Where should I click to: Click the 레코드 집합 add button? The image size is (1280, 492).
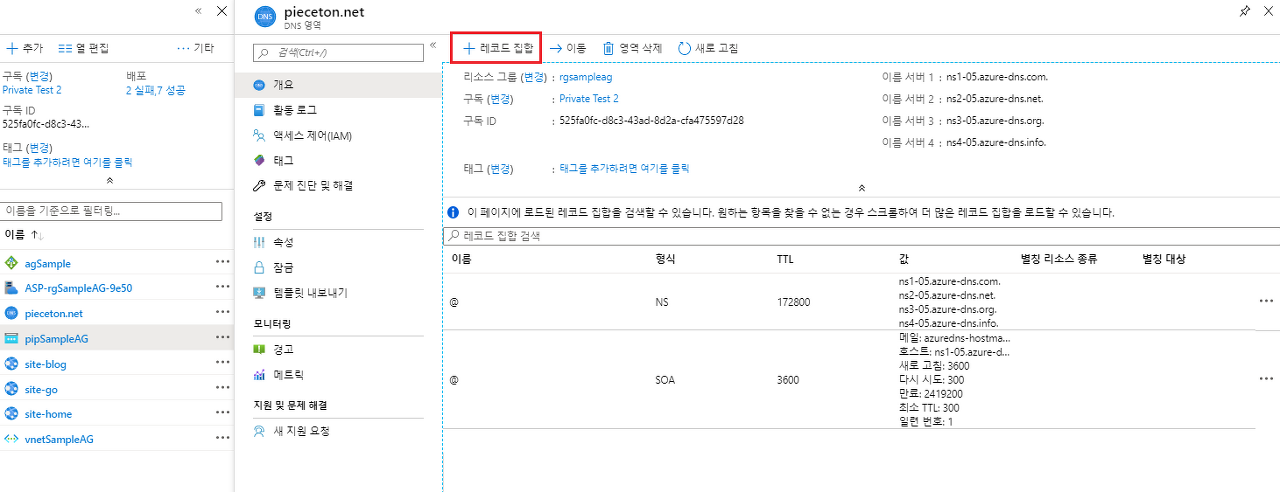click(497, 47)
